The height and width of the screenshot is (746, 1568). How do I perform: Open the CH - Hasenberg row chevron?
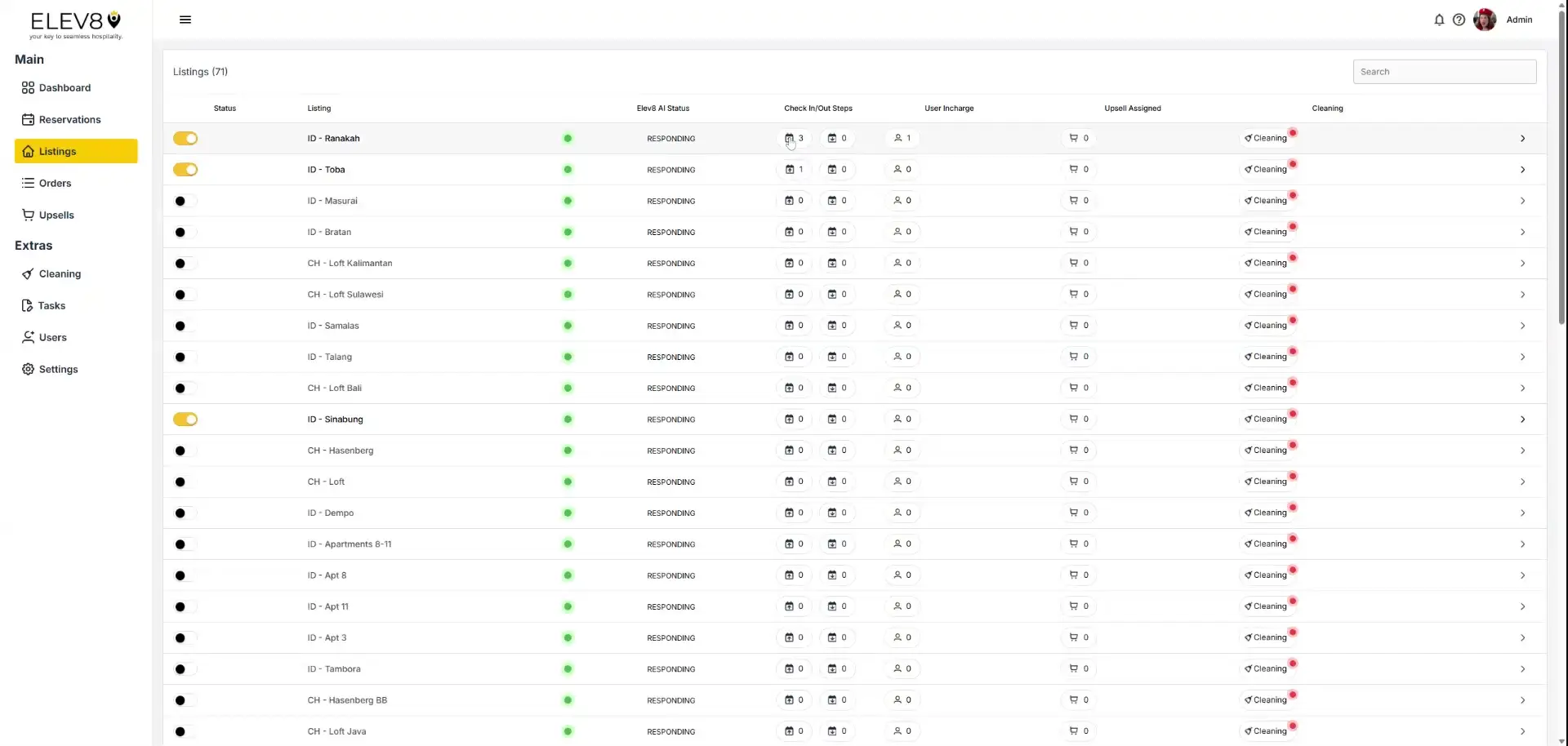click(x=1522, y=450)
